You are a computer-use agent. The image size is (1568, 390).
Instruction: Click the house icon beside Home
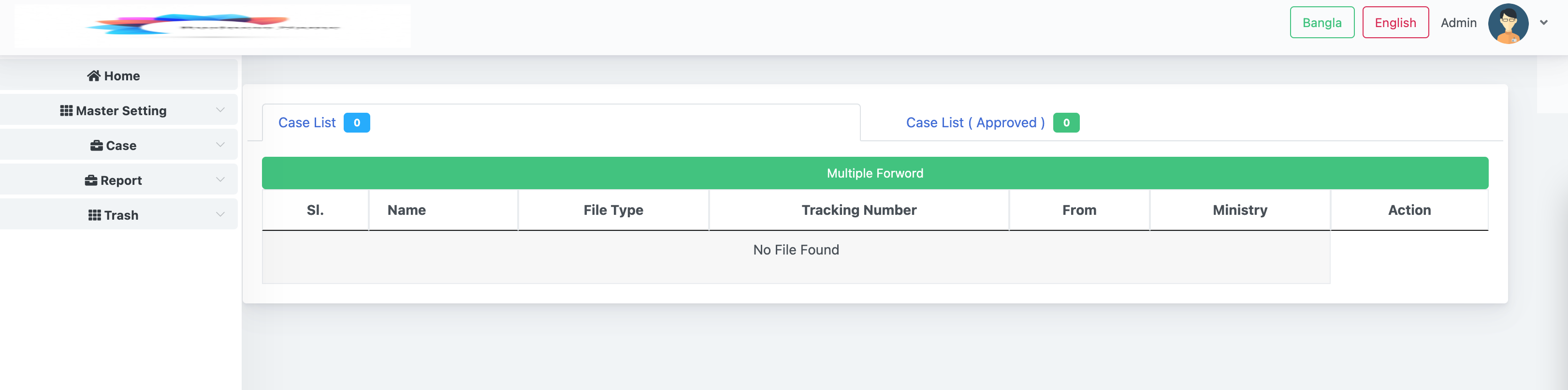(x=94, y=75)
